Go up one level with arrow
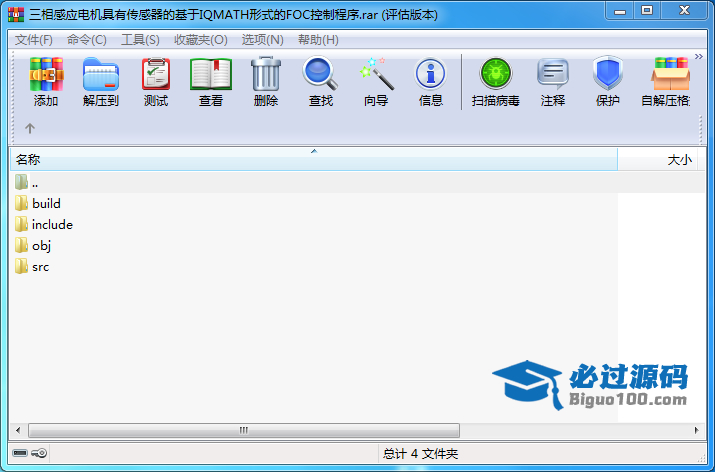Image resolution: width=715 pixels, height=472 pixels. 30,128
